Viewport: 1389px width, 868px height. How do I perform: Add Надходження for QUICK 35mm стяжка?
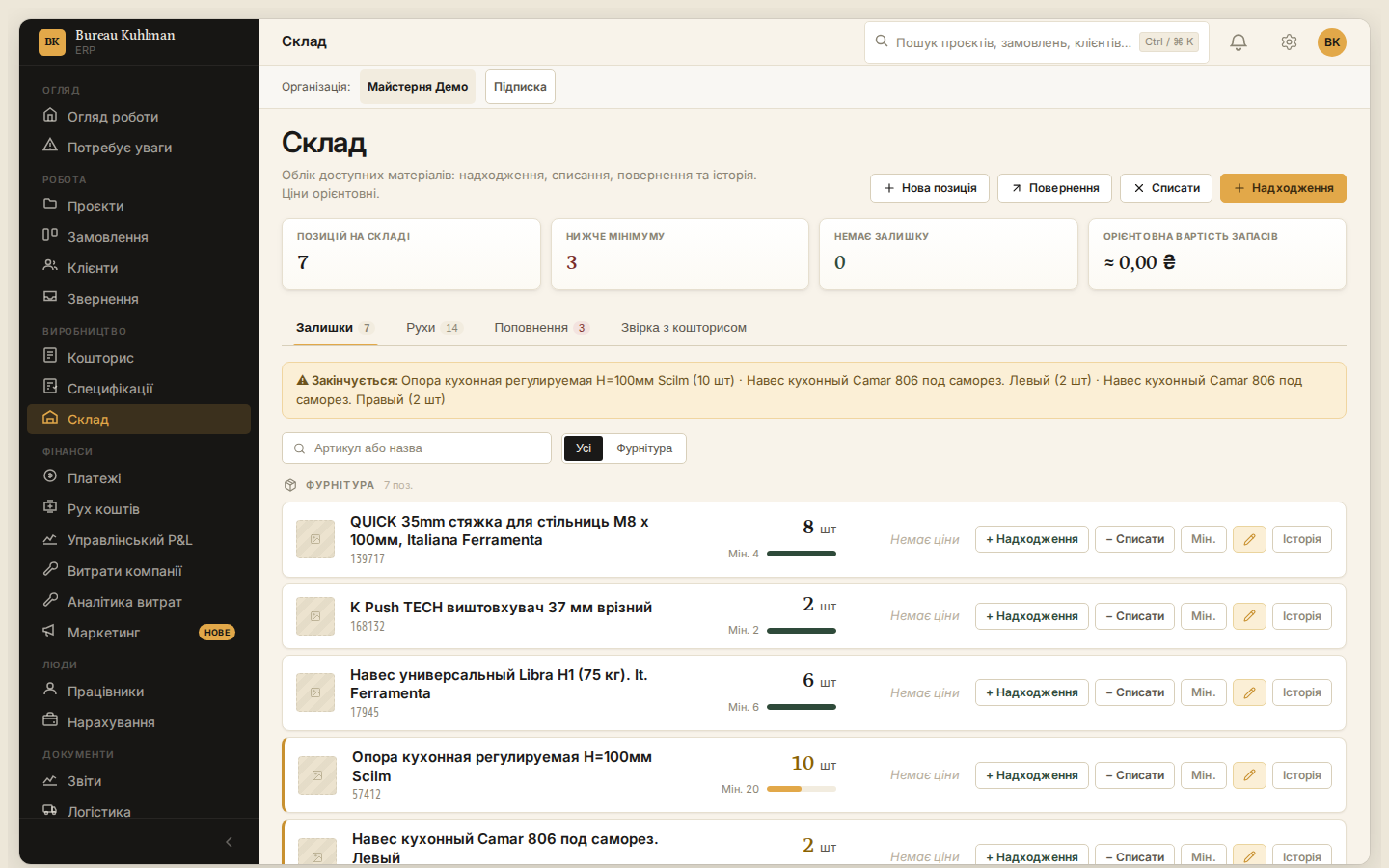[x=1032, y=539]
